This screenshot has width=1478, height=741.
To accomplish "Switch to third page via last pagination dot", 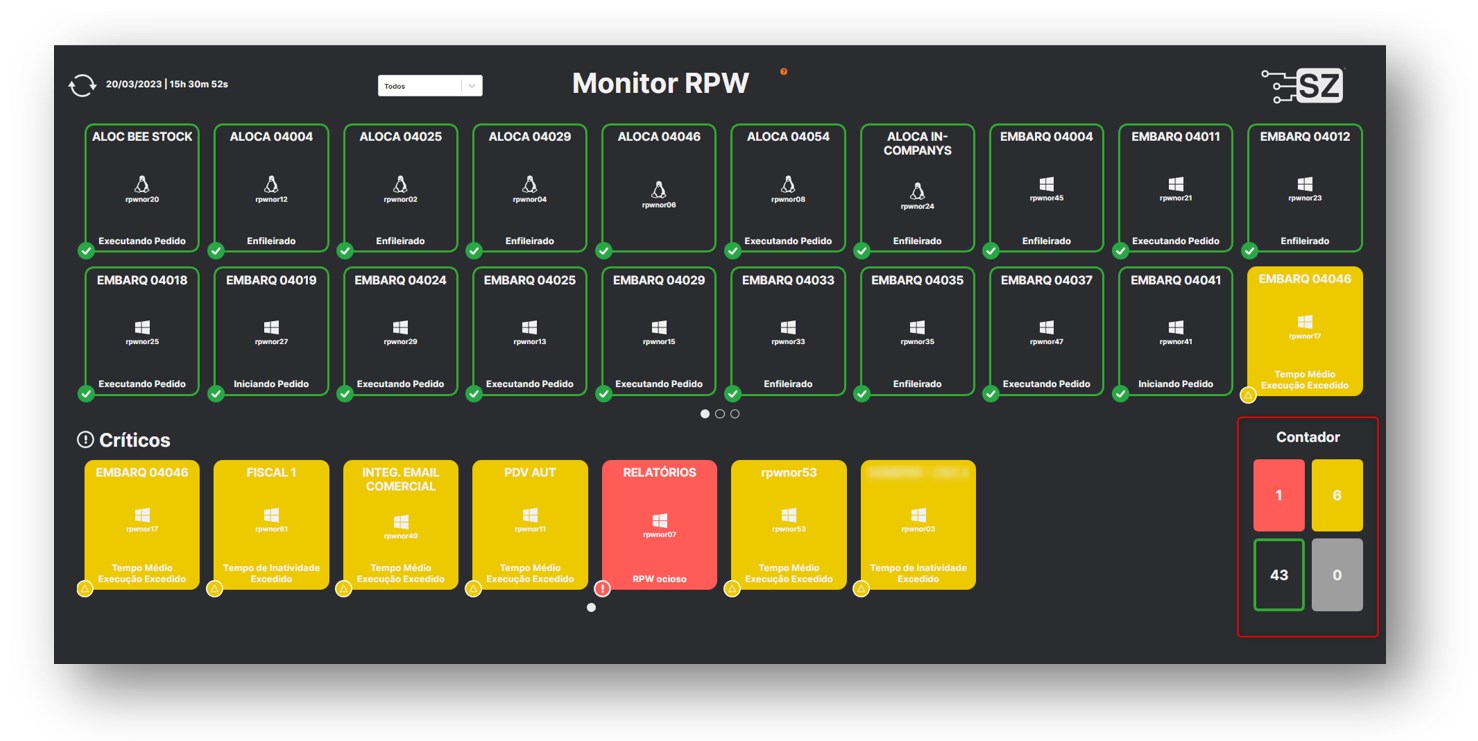I will click(735, 414).
